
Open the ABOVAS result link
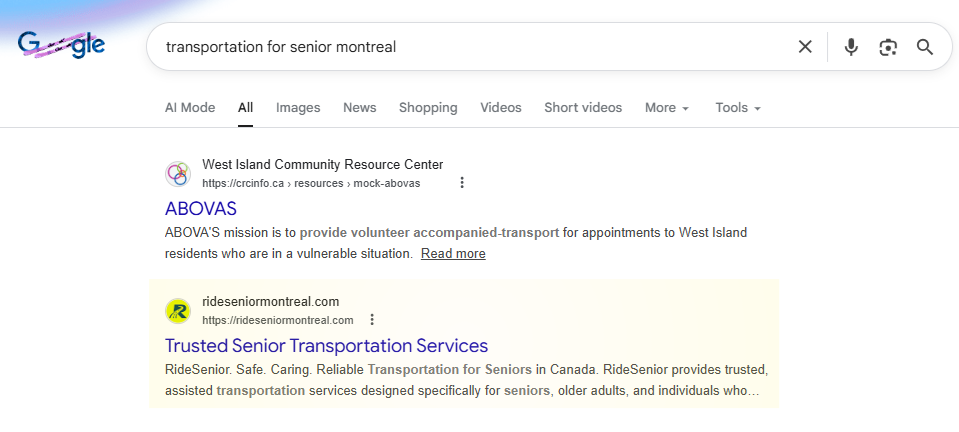(201, 208)
